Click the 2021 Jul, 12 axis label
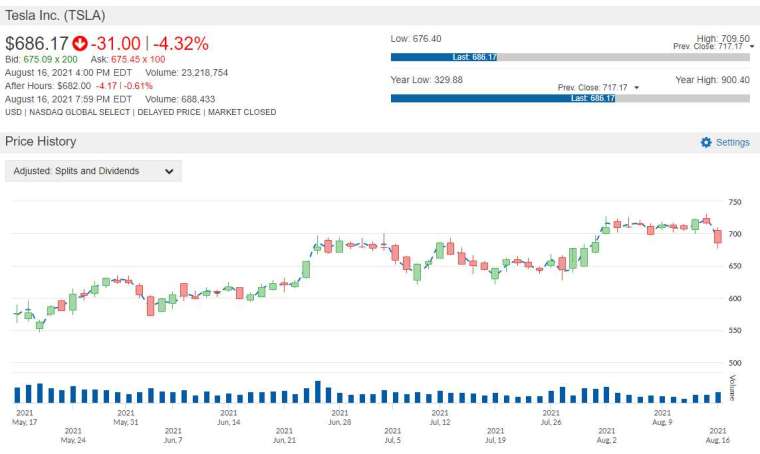The width and height of the screenshot is (760, 454). [440, 418]
